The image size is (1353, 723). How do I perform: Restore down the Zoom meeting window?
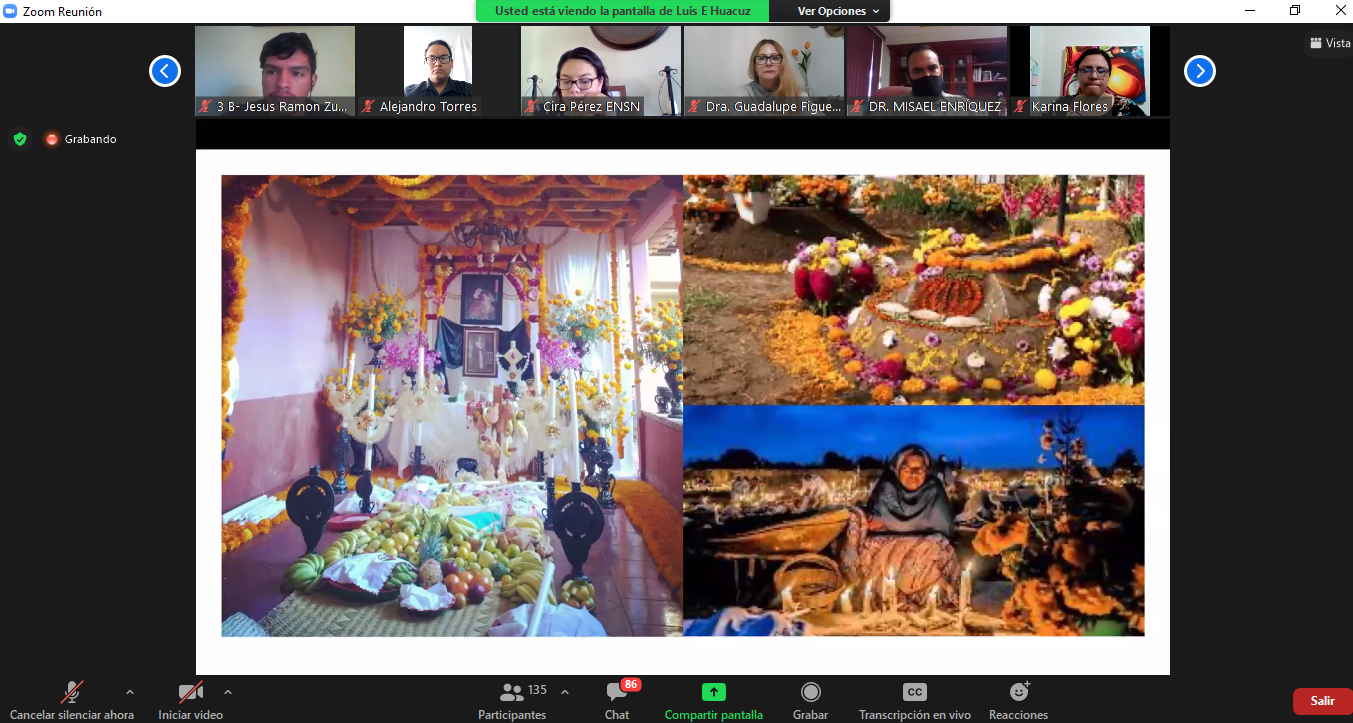point(1295,11)
